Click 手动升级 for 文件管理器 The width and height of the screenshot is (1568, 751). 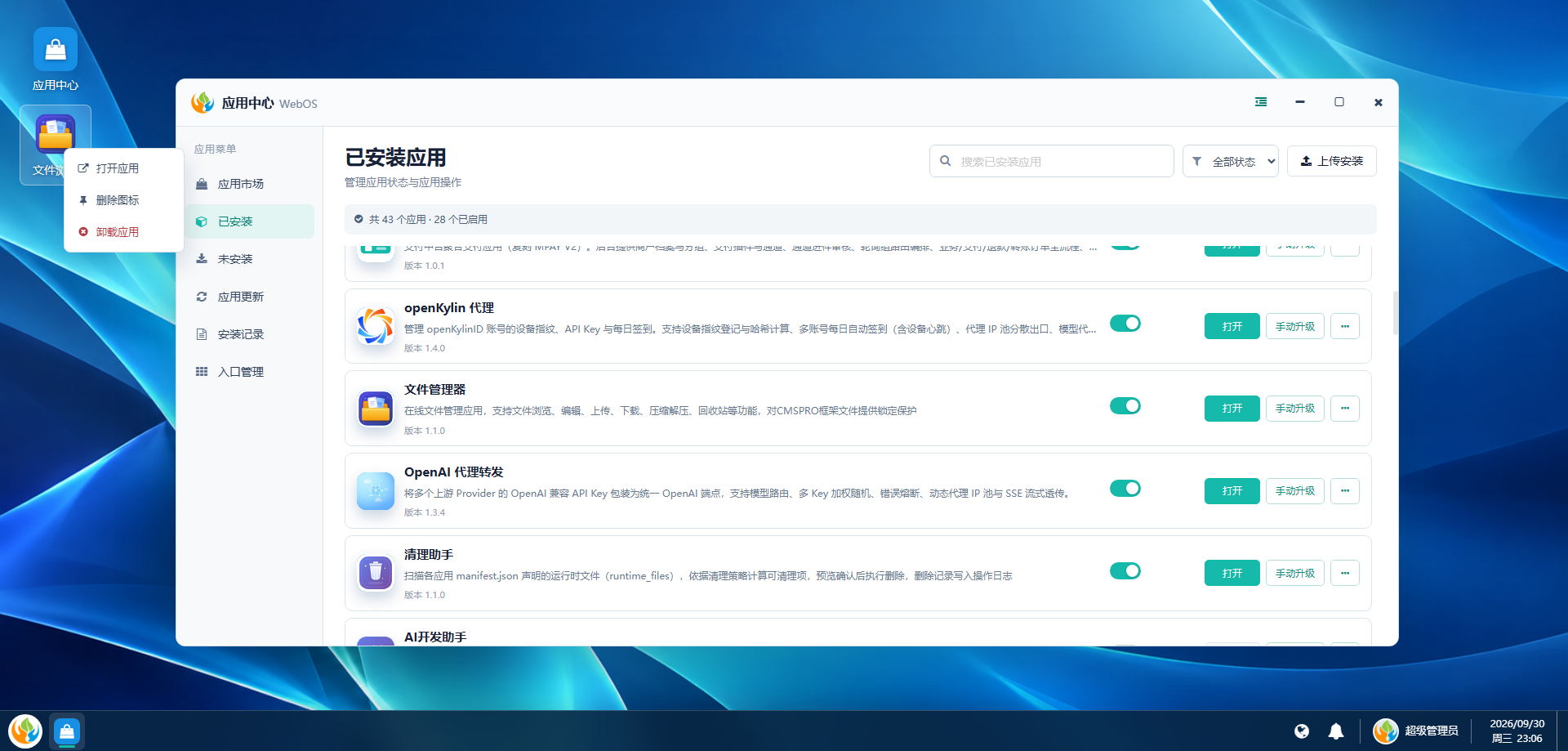(x=1295, y=409)
